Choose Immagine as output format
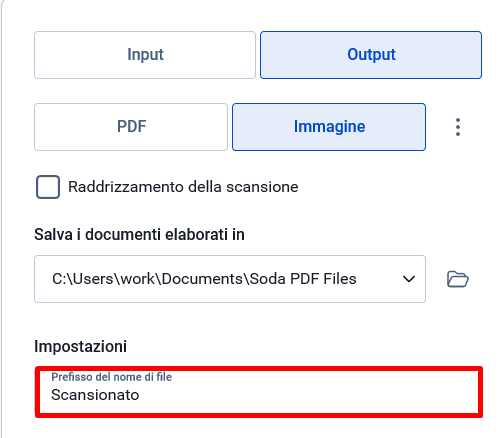This screenshot has width=503, height=438. 329,127
